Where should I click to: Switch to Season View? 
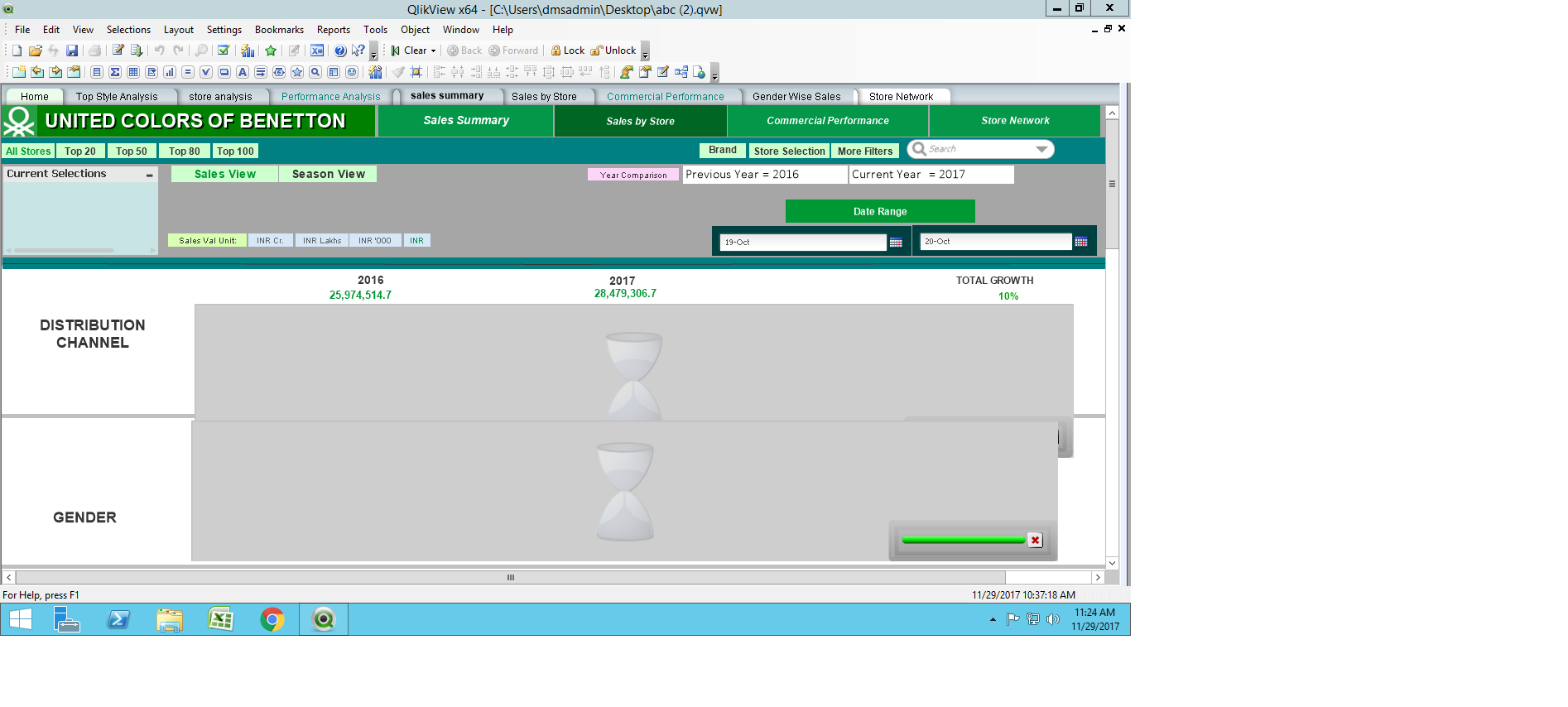(328, 174)
